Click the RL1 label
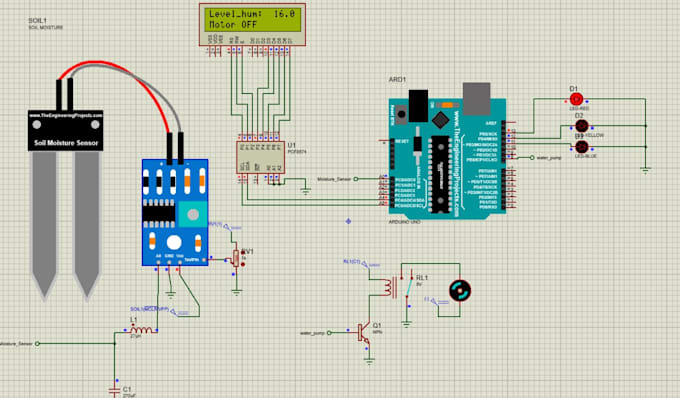The width and height of the screenshot is (680, 398). (x=422, y=277)
